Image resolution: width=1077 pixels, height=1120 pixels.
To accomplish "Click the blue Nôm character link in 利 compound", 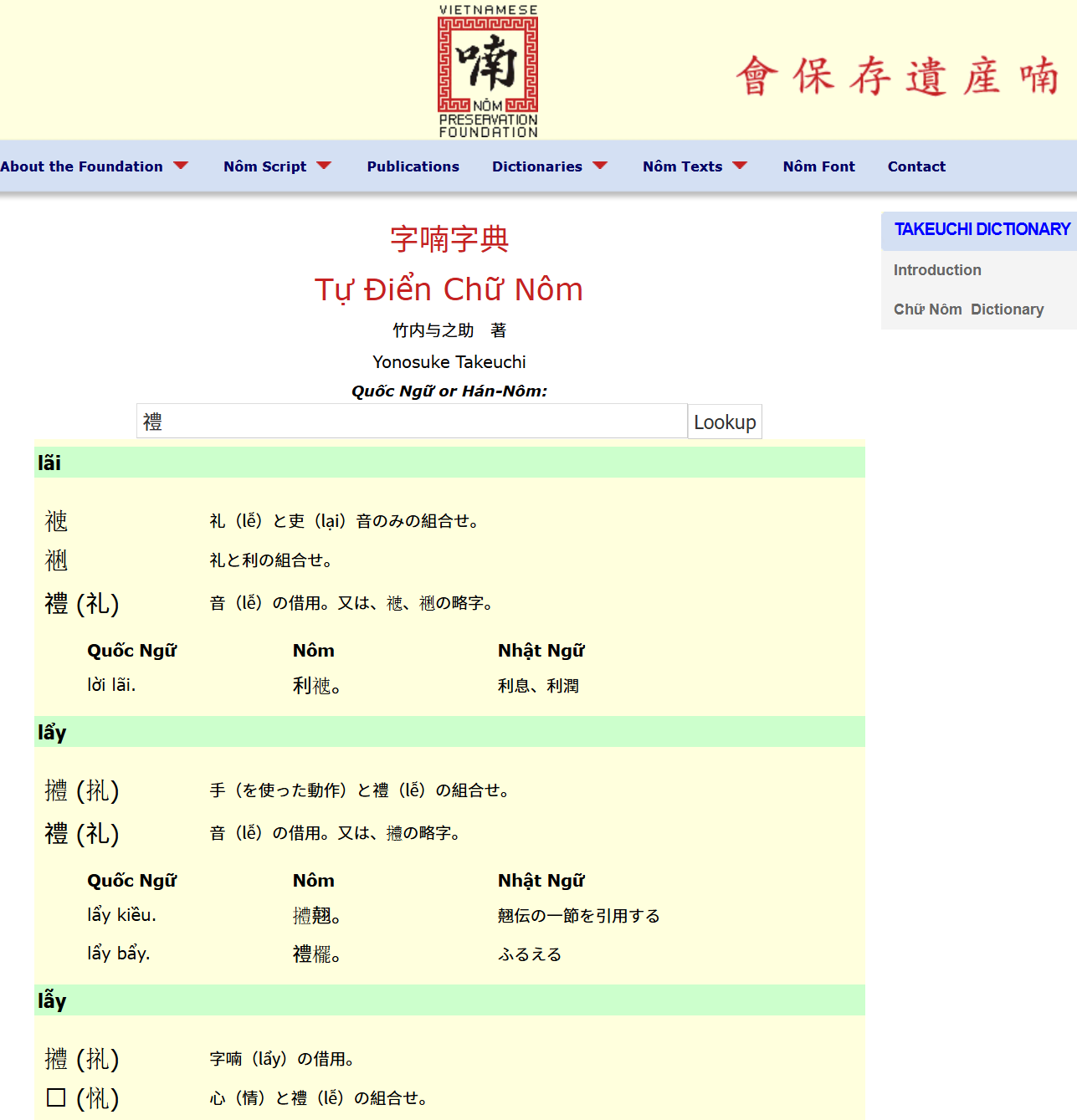I will click(322, 686).
